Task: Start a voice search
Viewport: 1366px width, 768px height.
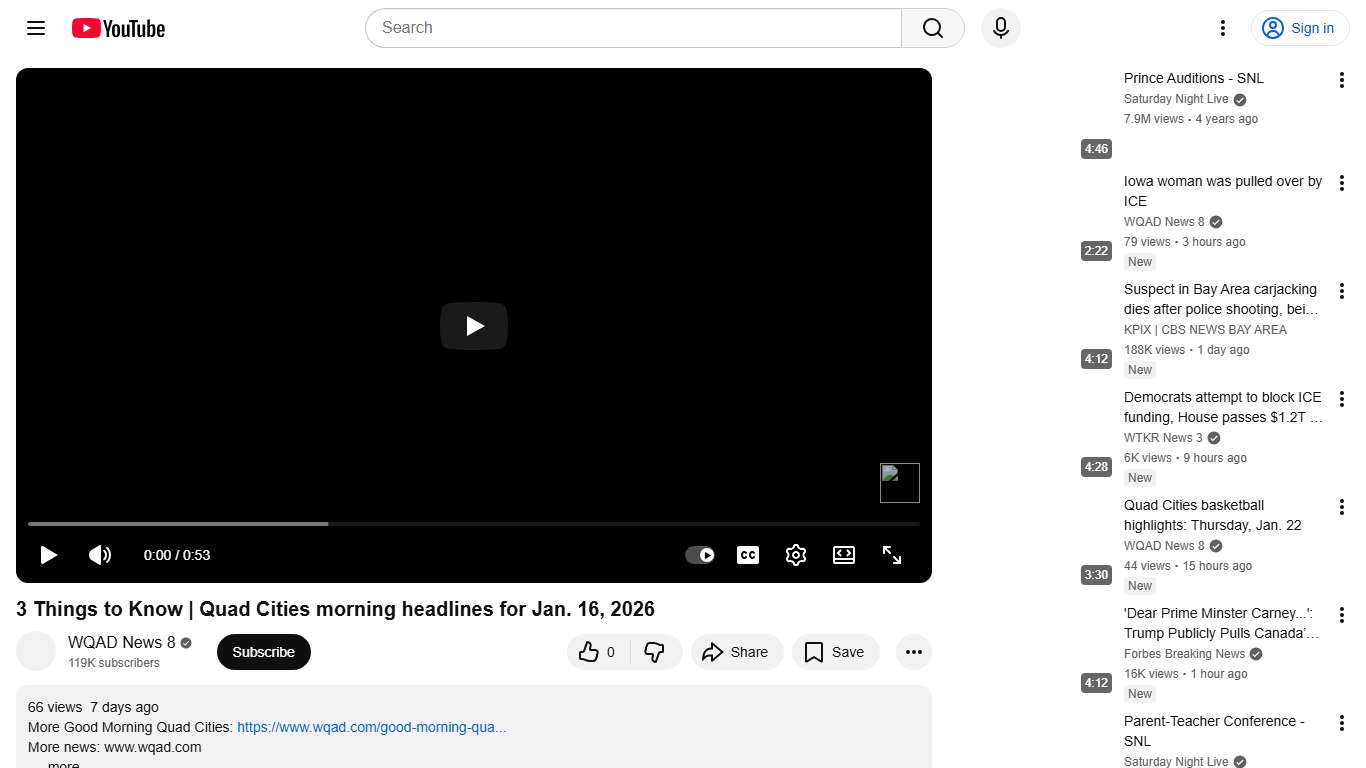Action: pyautogui.click(x=1000, y=28)
